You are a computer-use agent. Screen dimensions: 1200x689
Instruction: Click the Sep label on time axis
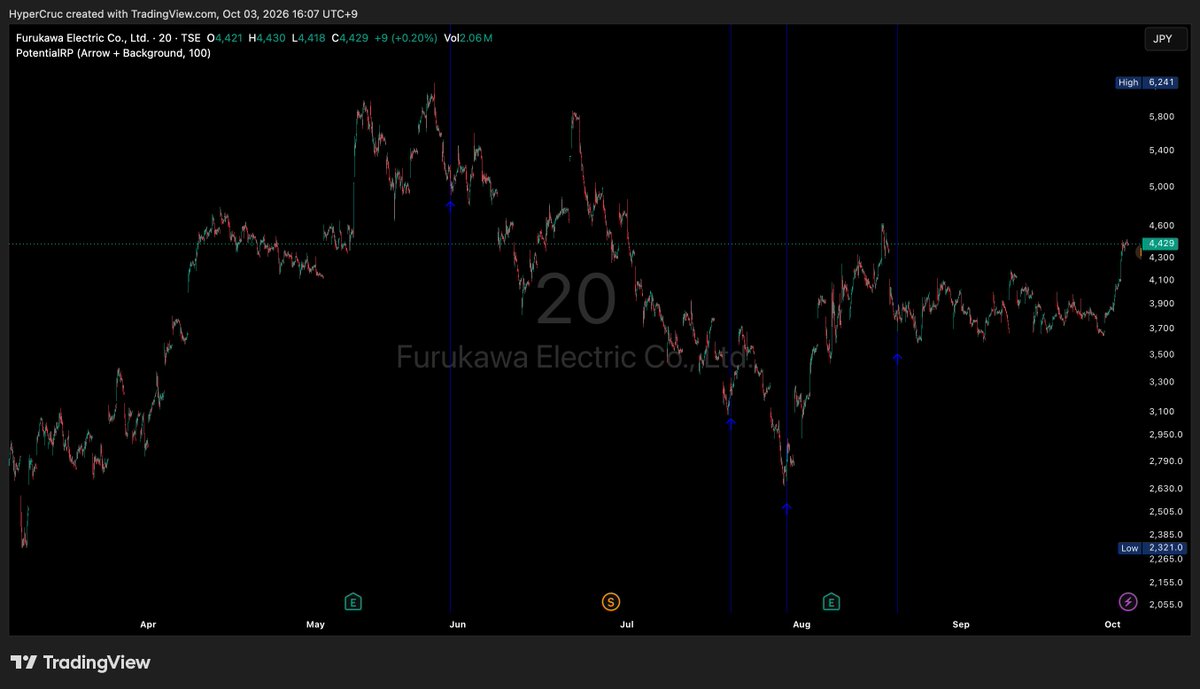click(960, 625)
